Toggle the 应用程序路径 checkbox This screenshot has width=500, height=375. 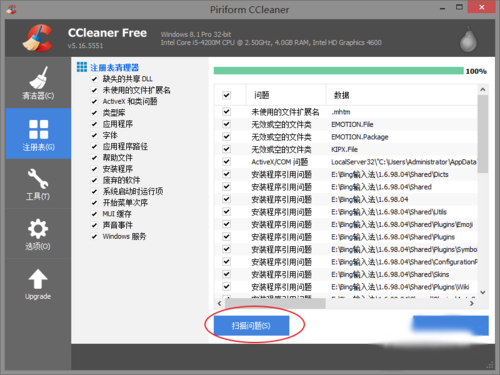coord(94,147)
